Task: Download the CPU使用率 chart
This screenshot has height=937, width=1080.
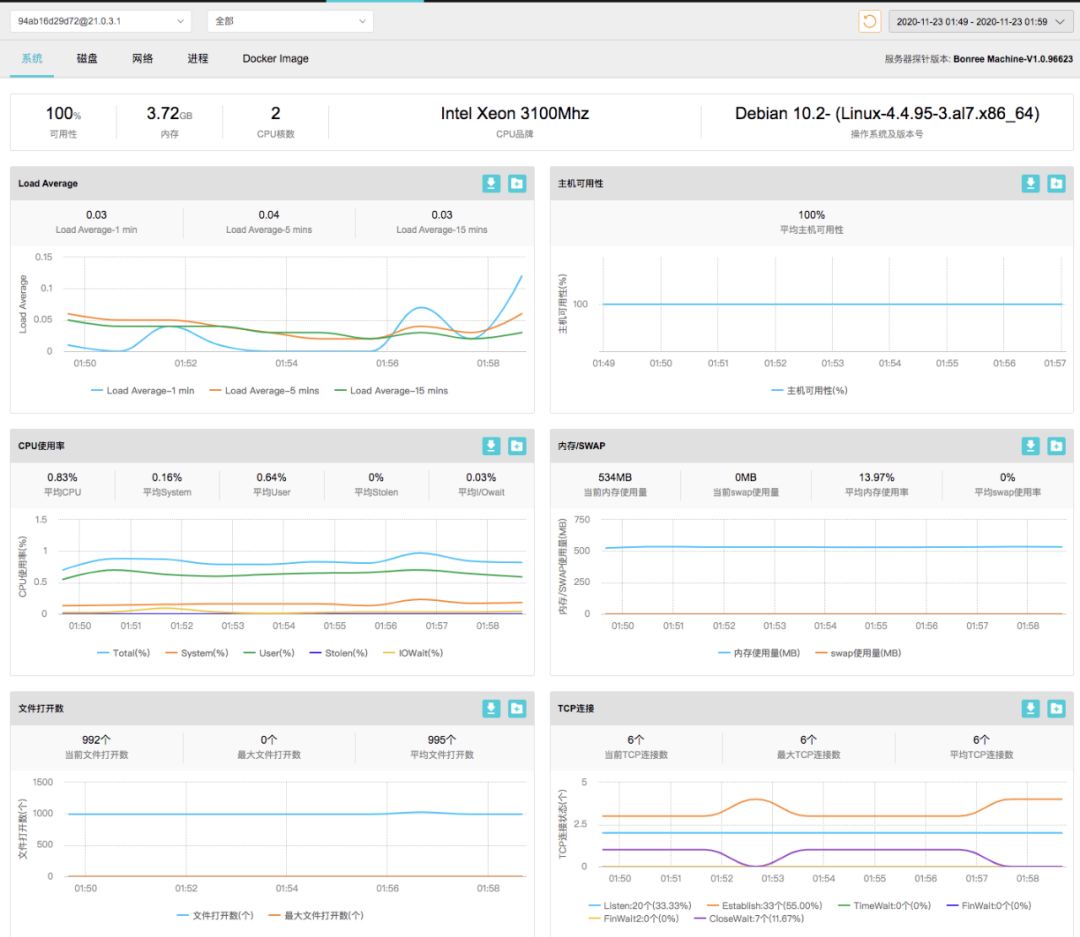Action: [x=491, y=446]
